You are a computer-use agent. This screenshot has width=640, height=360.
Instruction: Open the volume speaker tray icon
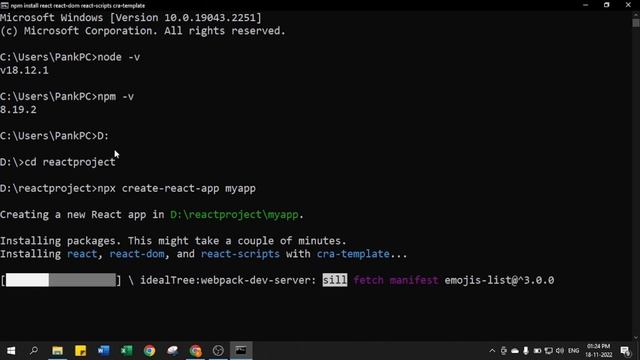pos(560,351)
